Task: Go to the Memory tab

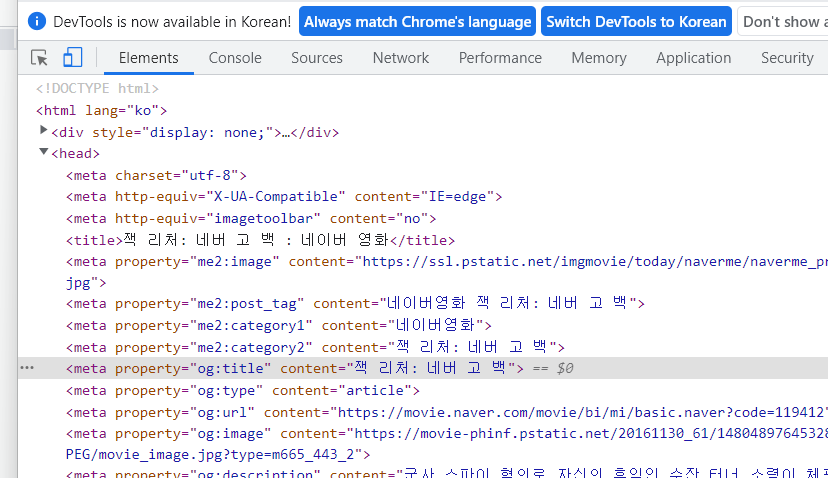Action: pos(599,58)
